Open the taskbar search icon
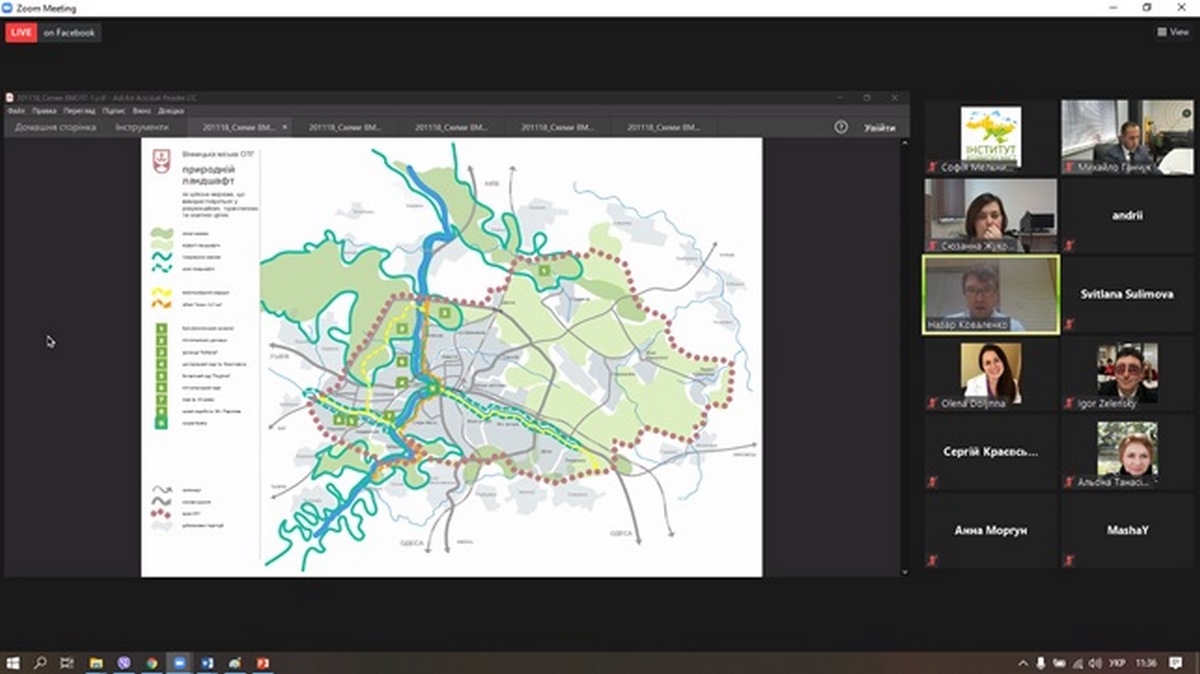This screenshot has width=1200, height=674. tap(41, 663)
